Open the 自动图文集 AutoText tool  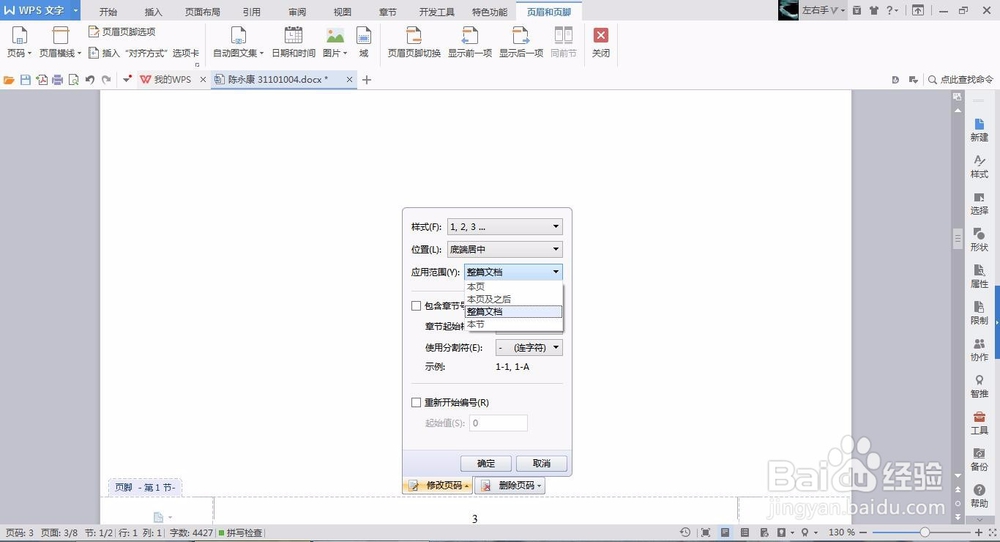tap(238, 43)
